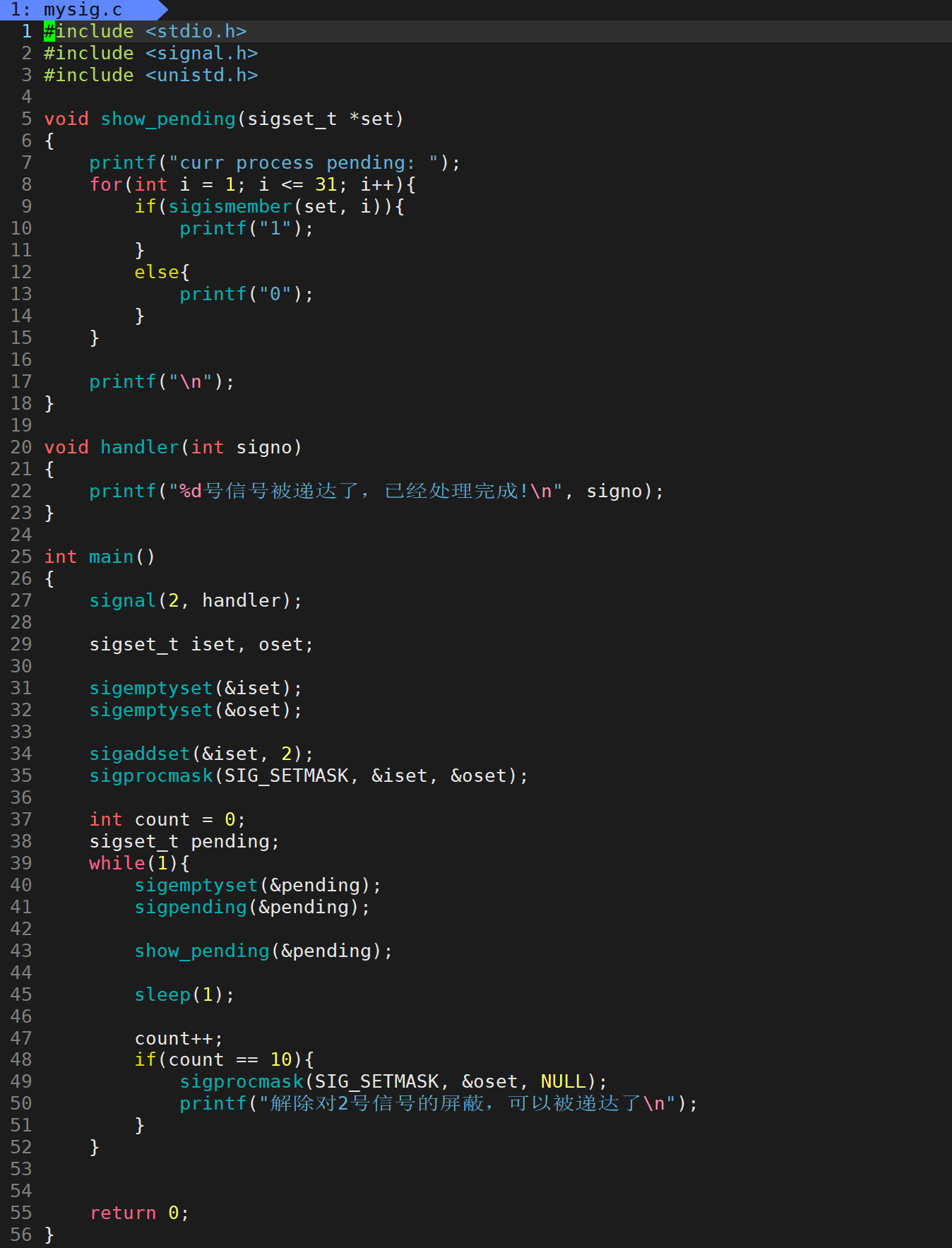Click the sigaddset(&iset, 2) call
Screen dimensions: 952x1248
coord(201,754)
